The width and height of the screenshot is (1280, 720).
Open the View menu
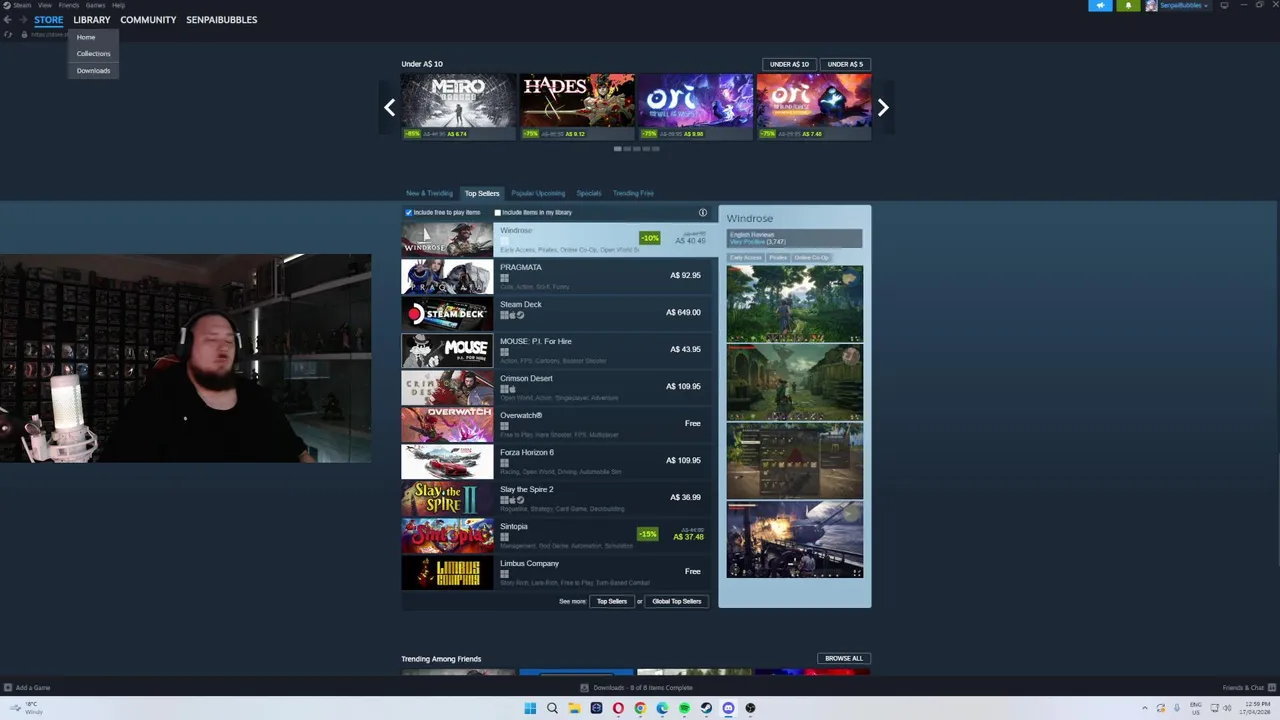pos(45,5)
